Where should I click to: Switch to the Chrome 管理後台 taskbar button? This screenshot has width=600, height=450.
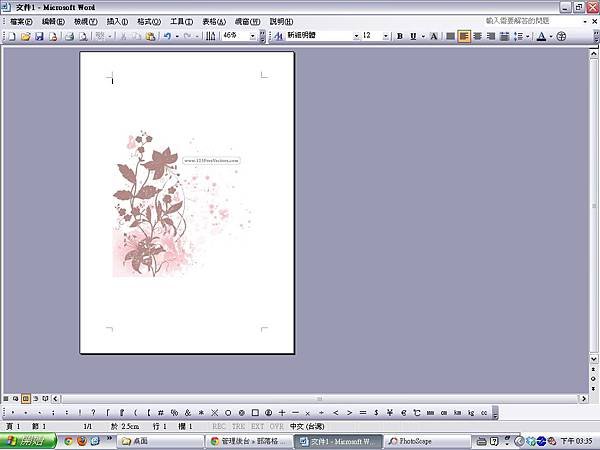[249, 441]
